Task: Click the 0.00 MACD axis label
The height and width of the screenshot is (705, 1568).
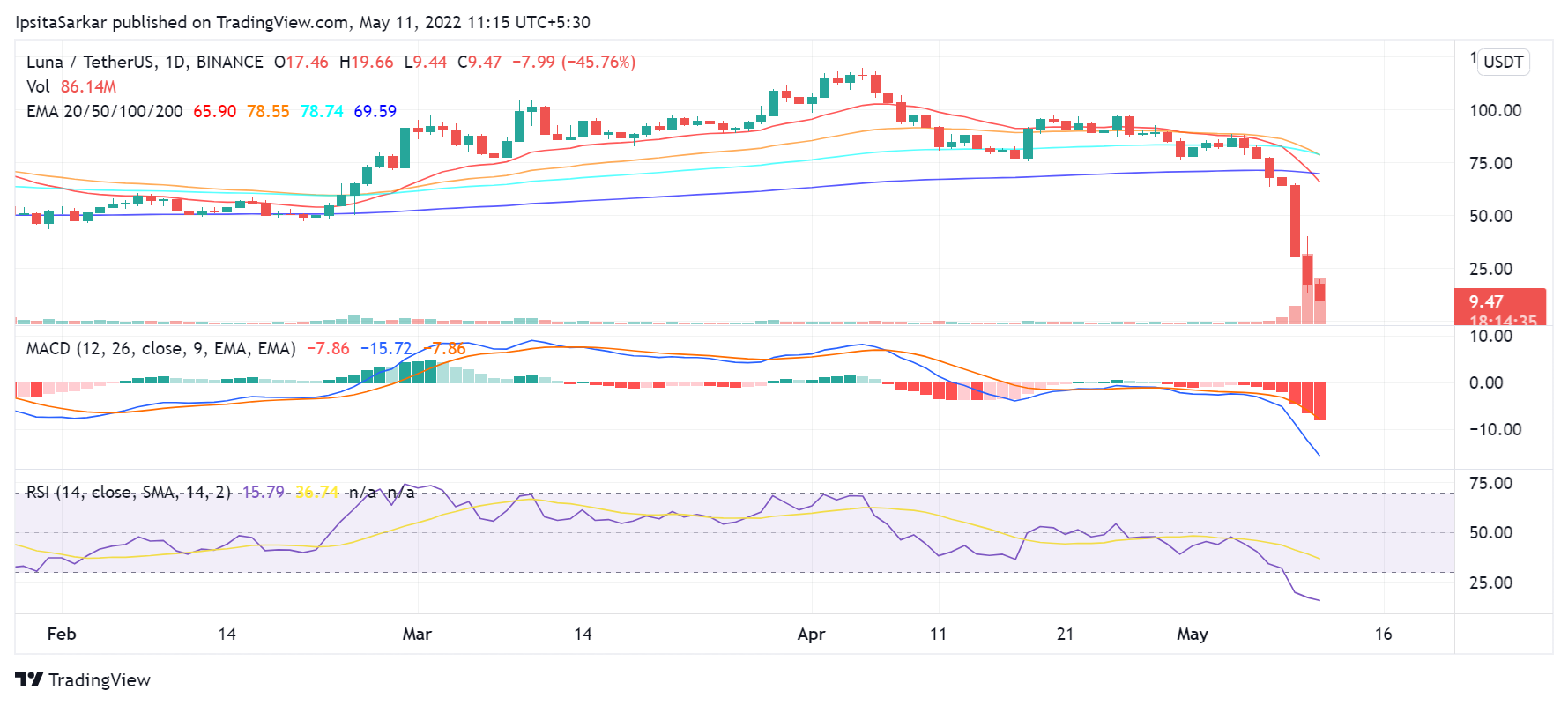Action: coord(1486,382)
